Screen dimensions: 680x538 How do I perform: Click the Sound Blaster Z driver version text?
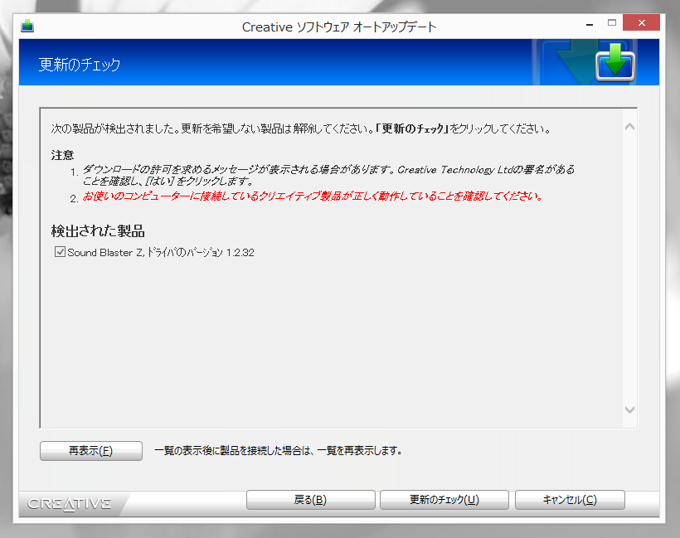point(161,252)
